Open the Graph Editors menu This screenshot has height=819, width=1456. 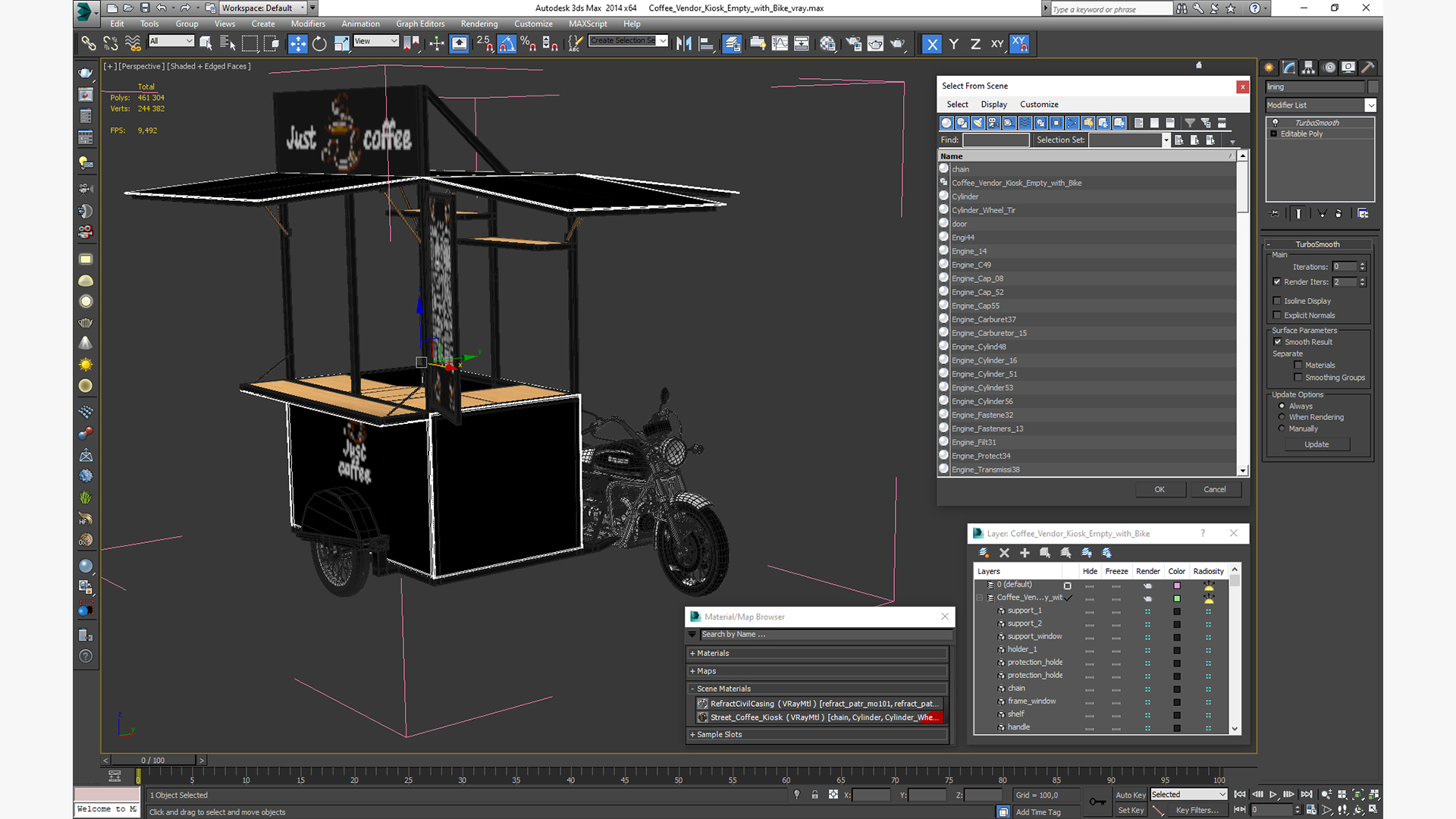tap(420, 24)
